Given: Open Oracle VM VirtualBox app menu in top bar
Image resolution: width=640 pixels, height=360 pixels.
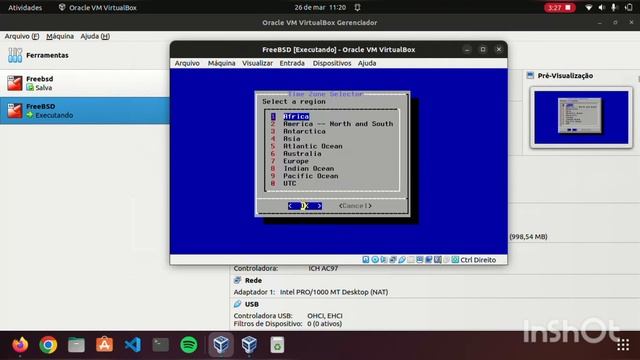Looking at the screenshot, I should (x=98, y=7).
